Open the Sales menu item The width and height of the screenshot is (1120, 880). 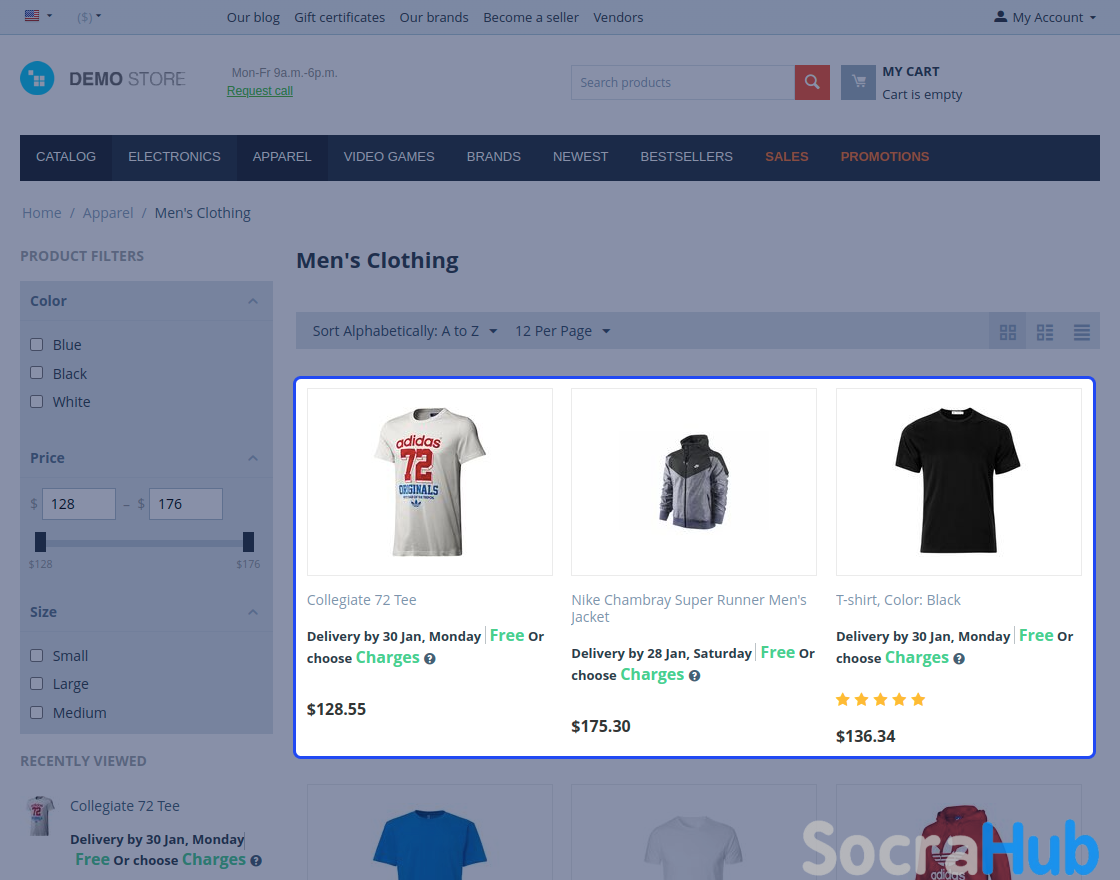coord(786,157)
